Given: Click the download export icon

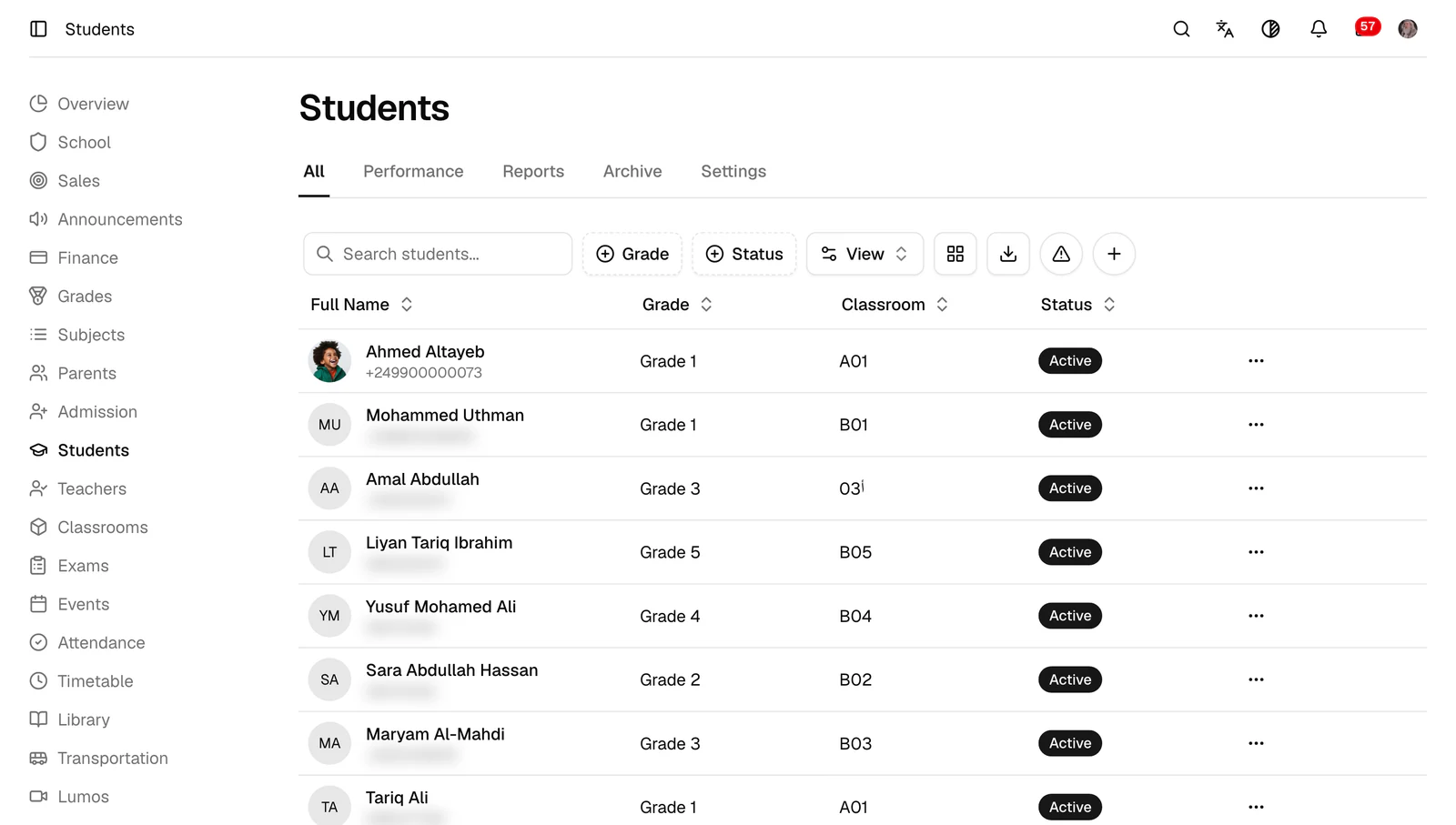Looking at the screenshot, I should 1008,254.
